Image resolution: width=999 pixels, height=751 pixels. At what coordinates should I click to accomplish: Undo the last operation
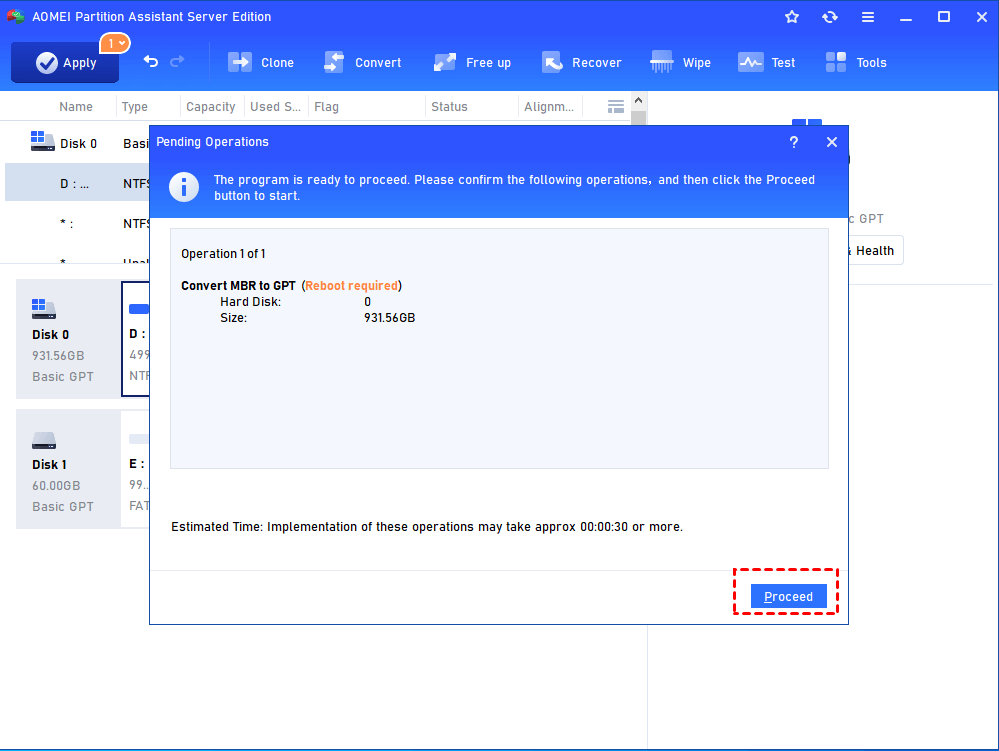click(x=151, y=62)
